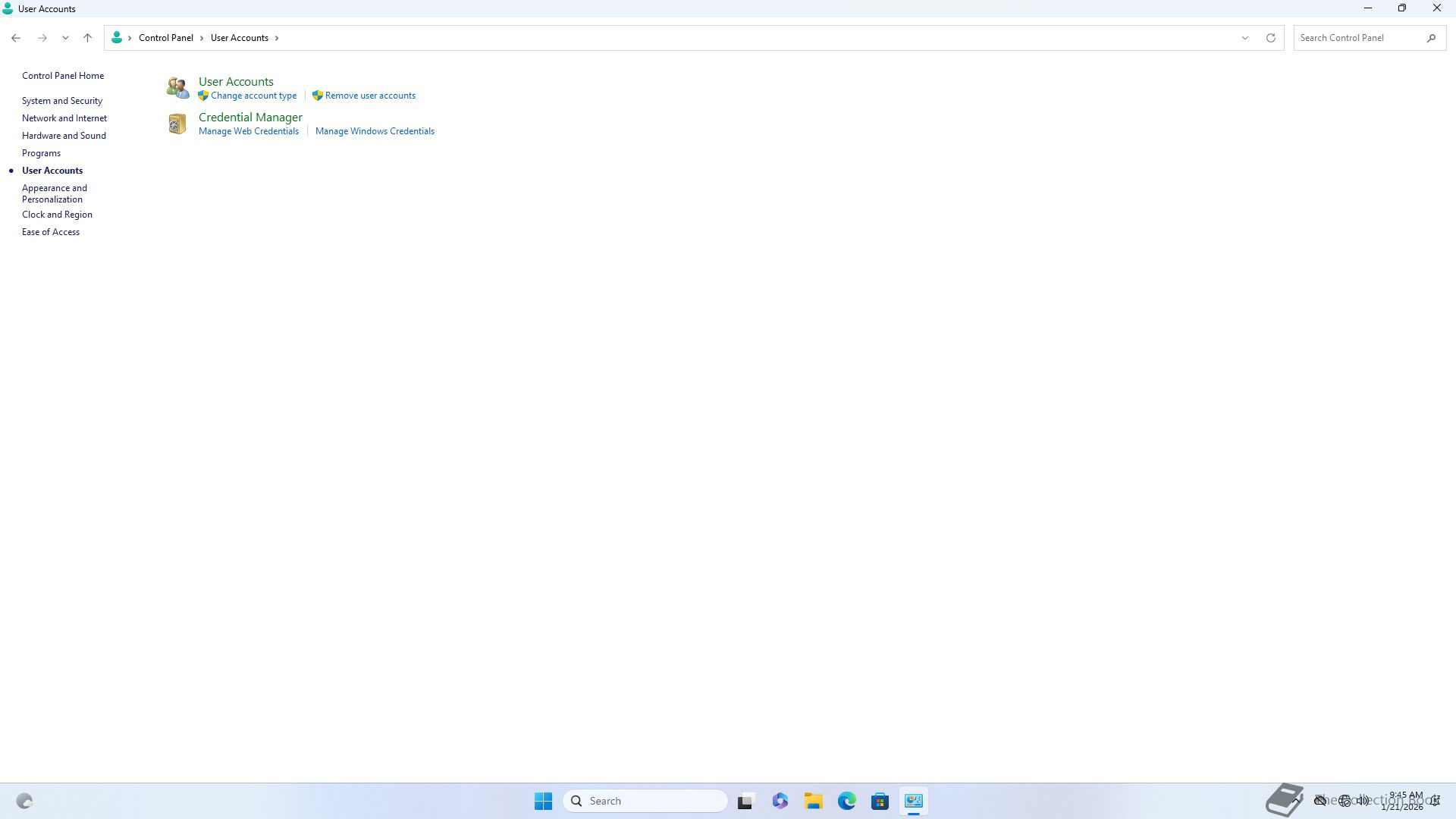Screen dimensions: 1456x819
Task: Open System and Security category
Action: (62, 101)
